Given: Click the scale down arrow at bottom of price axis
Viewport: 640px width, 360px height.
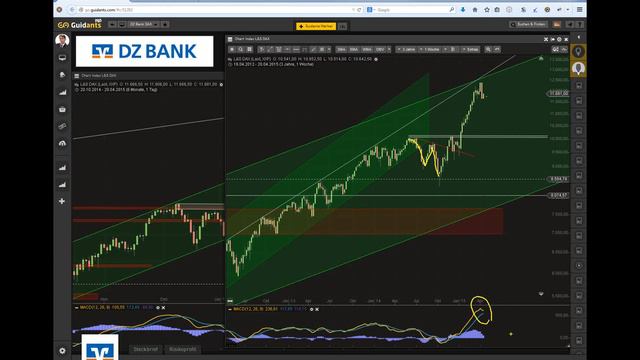Looking at the screenshot, I should (541, 293).
